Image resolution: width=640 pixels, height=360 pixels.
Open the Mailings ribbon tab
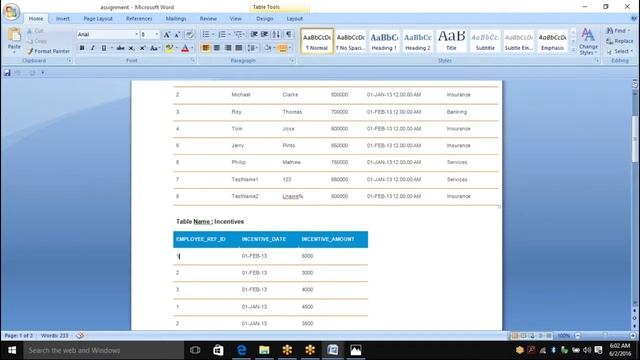tap(176, 19)
